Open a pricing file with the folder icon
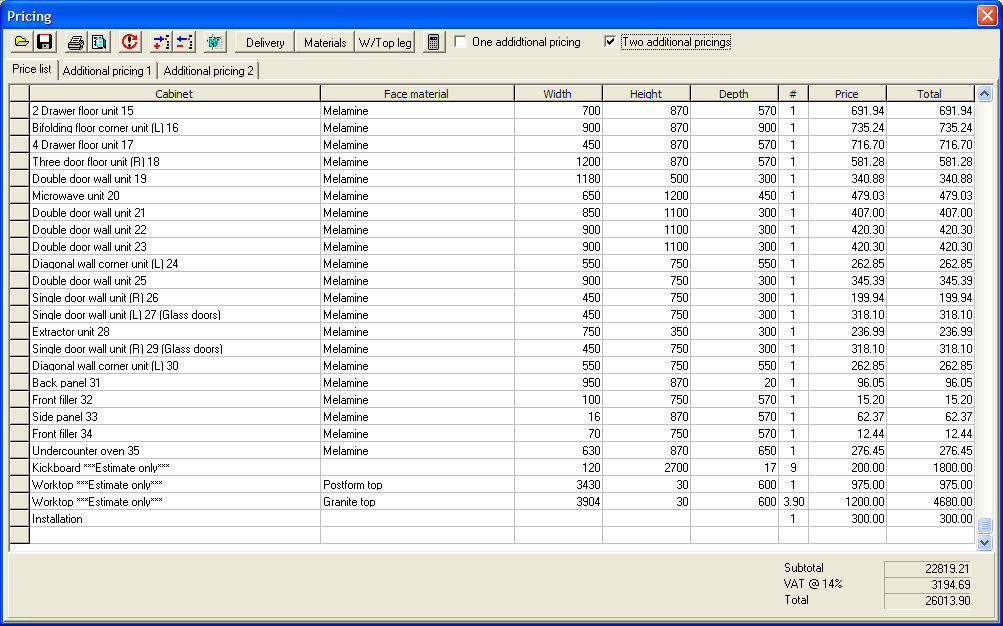The width and height of the screenshot is (1003, 626). (x=22, y=42)
